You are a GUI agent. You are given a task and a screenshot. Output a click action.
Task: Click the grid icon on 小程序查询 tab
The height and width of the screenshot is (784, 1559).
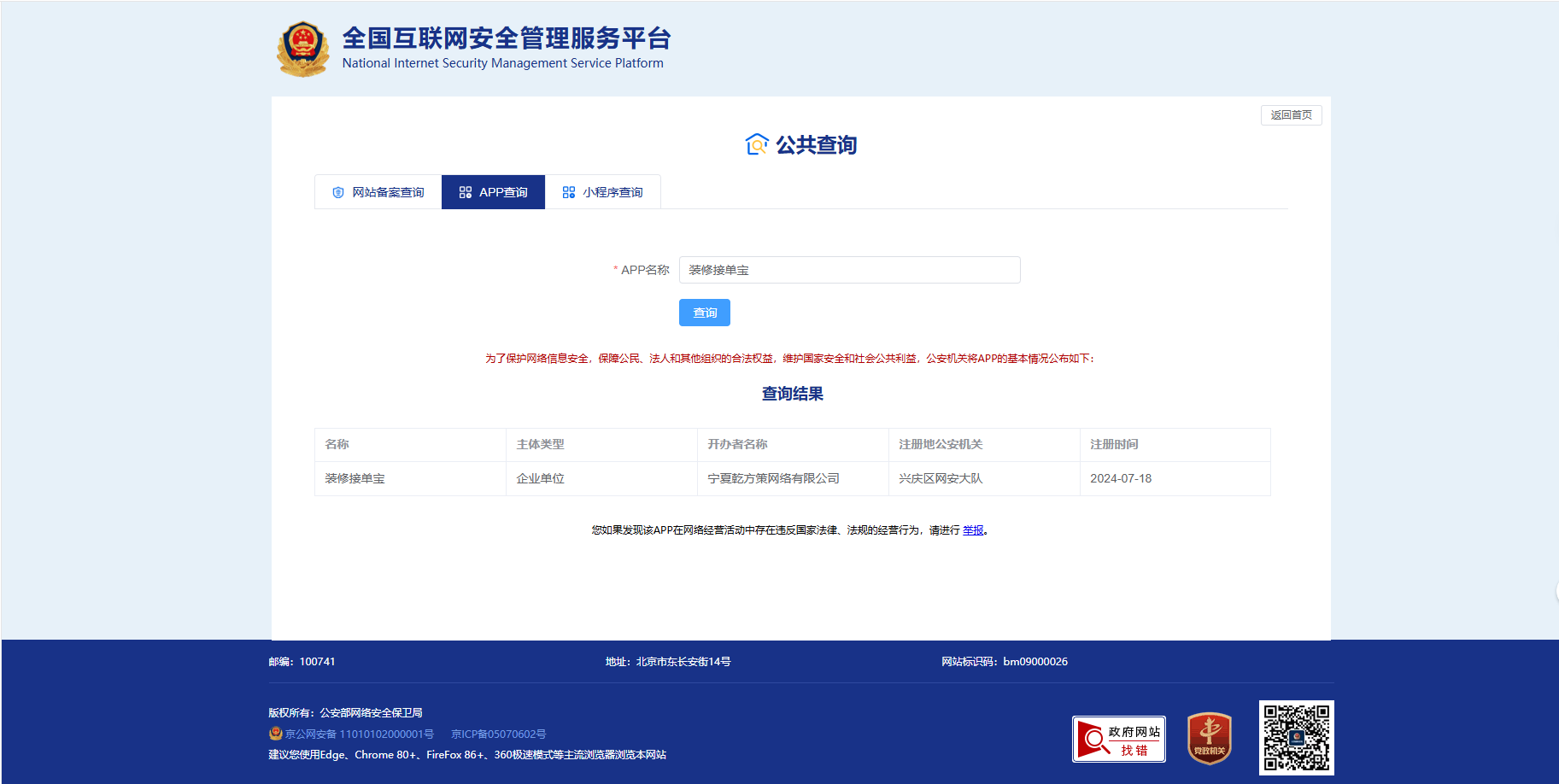coord(569,192)
